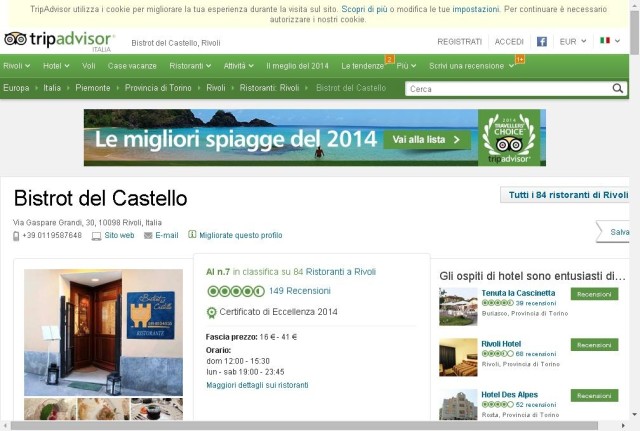Click impostazioni cookie link
Screen dimensions: 640x431
[x=476, y=9]
